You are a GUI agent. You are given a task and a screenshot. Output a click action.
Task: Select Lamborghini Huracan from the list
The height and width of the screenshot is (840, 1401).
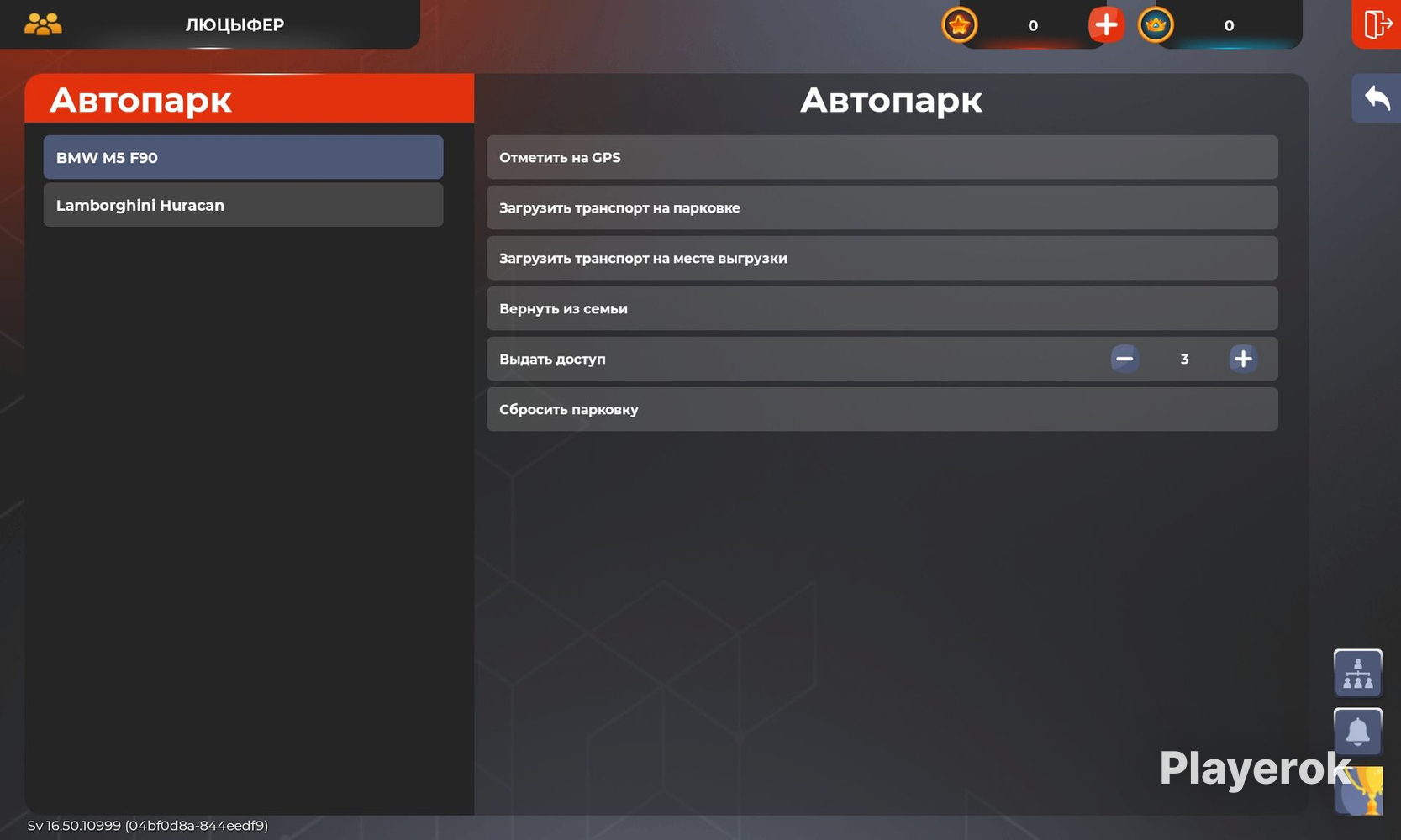click(243, 205)
